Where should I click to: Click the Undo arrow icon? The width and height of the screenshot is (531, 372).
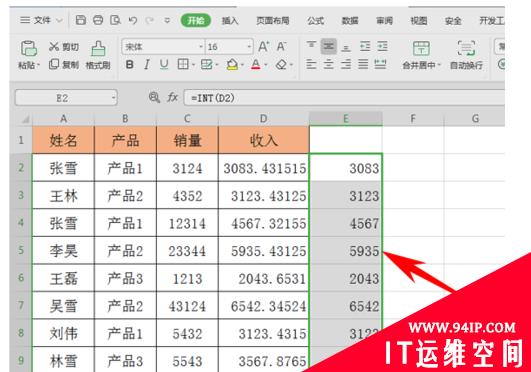point(133,21)
